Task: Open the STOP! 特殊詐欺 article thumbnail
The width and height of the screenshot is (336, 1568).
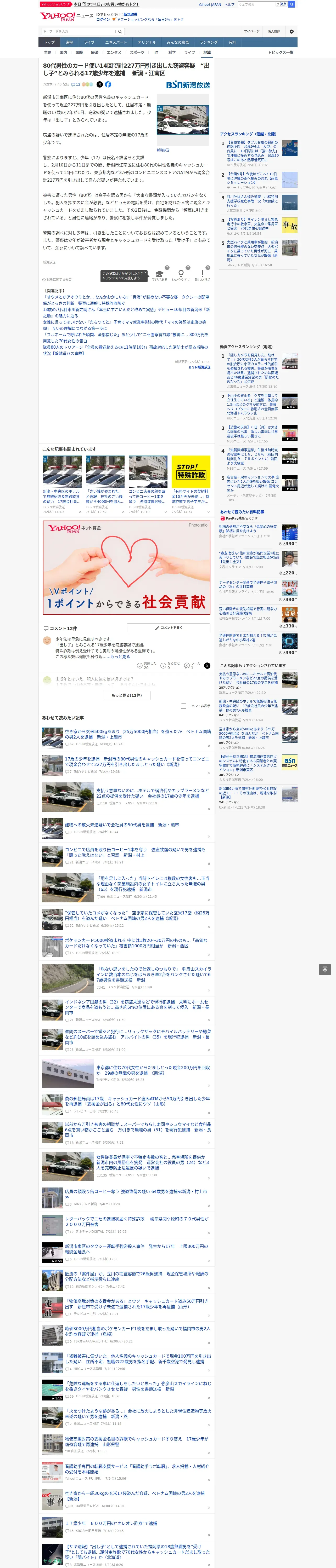Action: (x=191, y=471)
